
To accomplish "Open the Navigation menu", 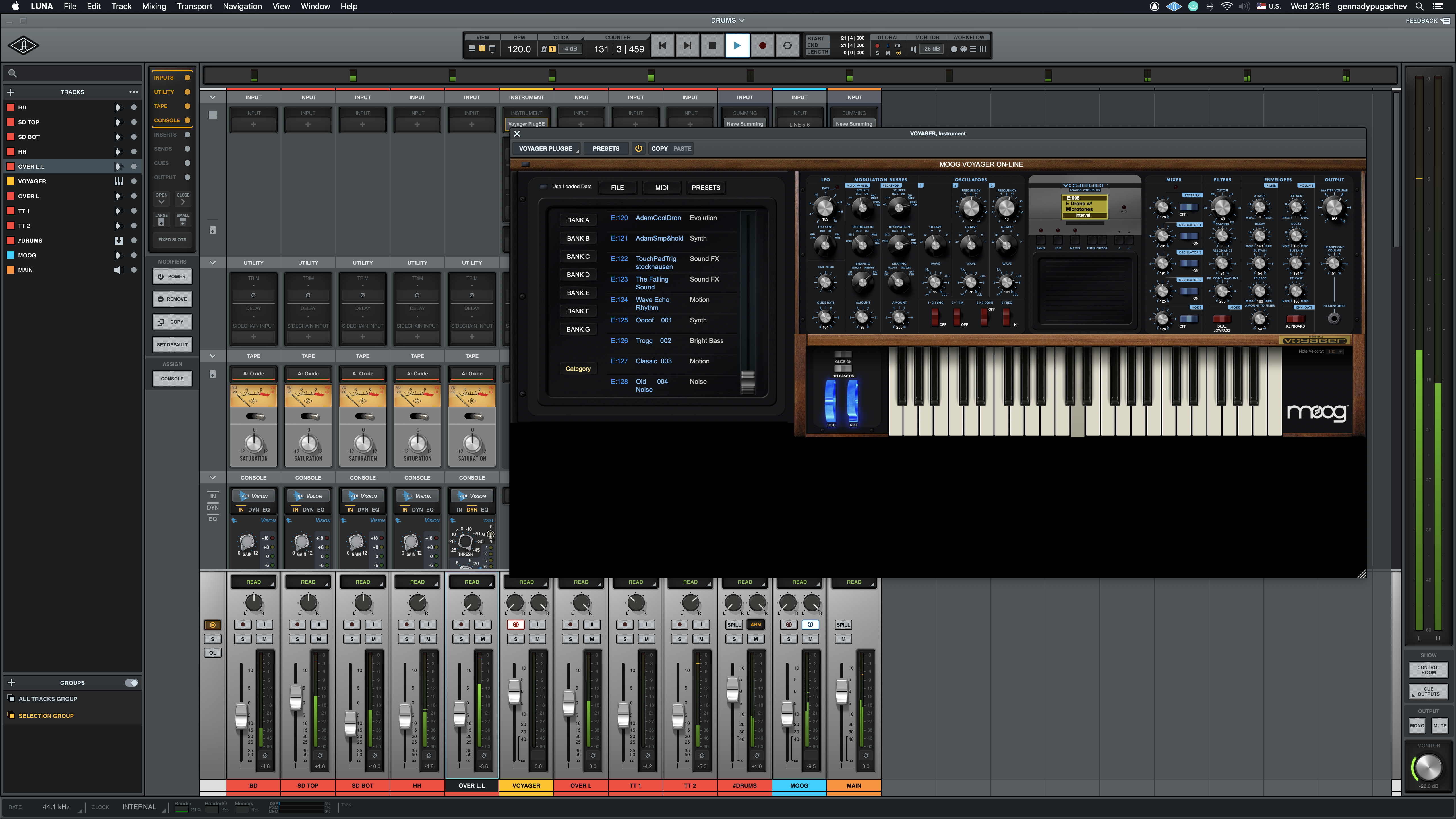I will click(x=242, y=6).
